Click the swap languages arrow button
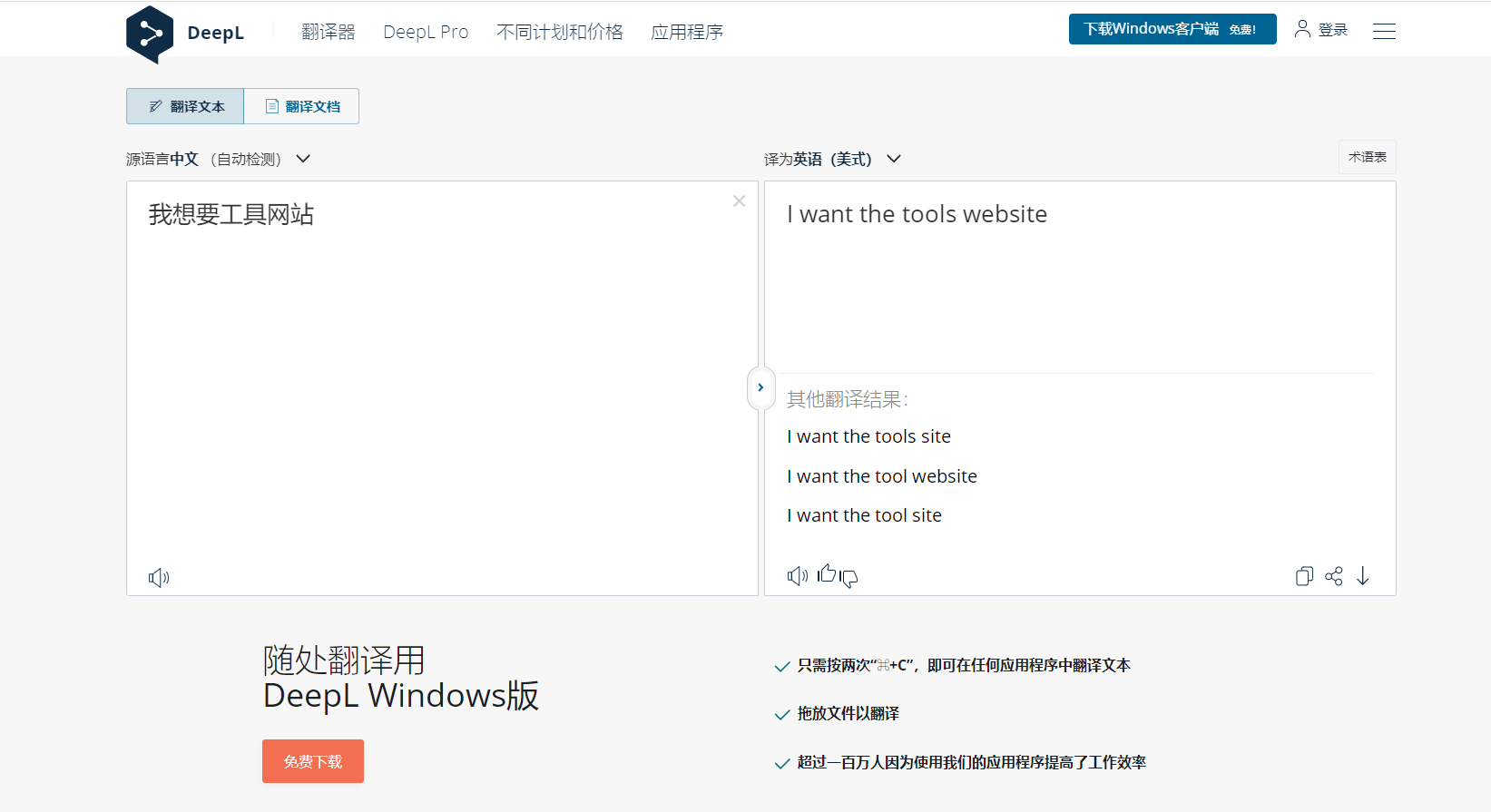Screen dimensions: 1491x812 [760, 387]
